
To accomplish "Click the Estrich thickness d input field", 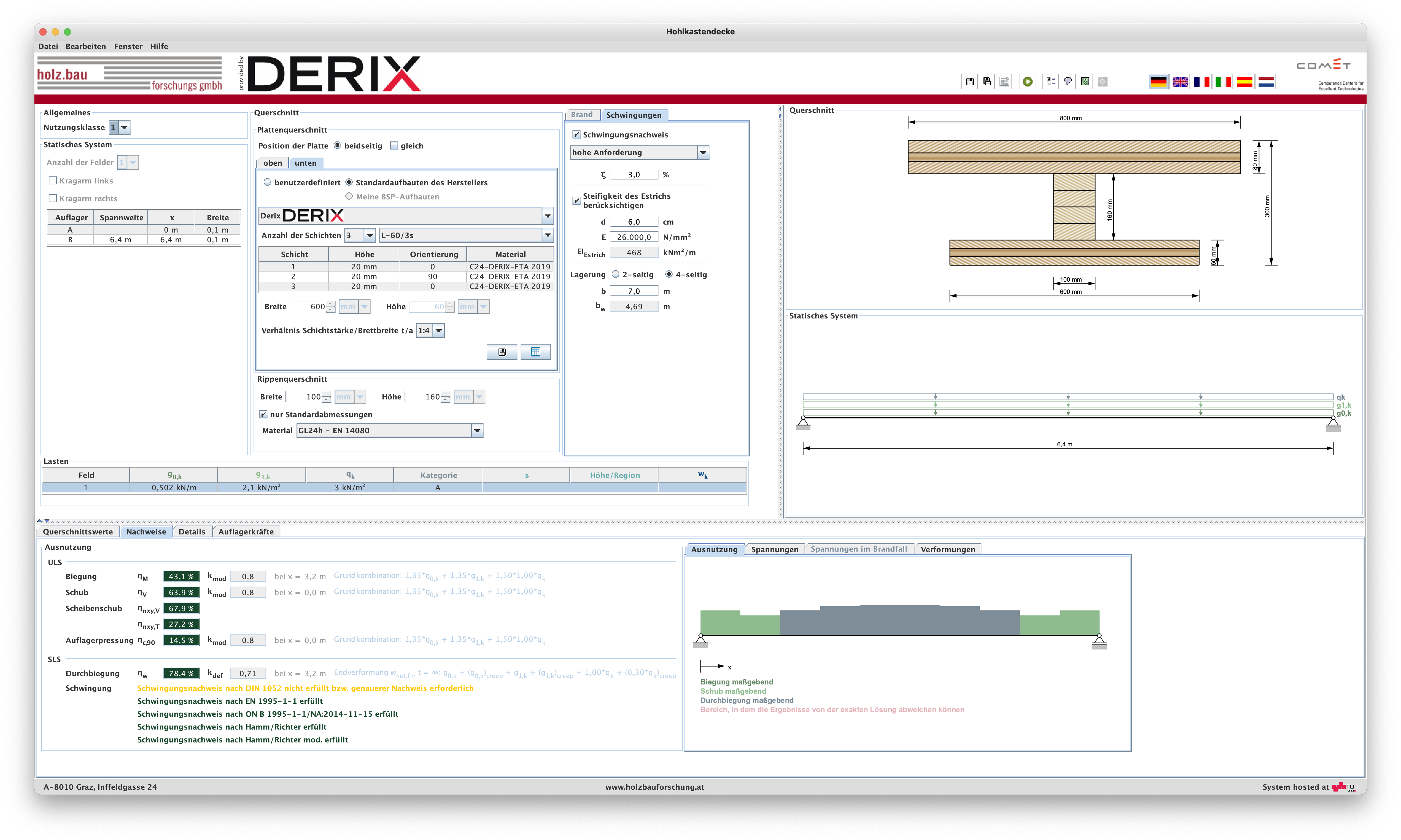I will click(633, 222).
